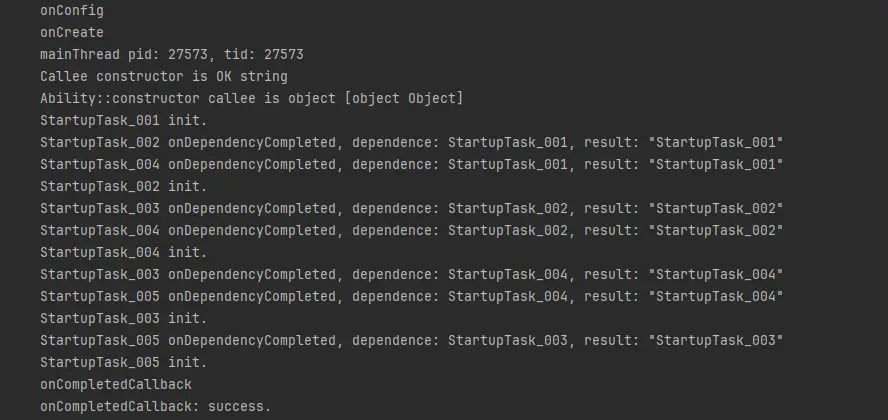Click StartupTask_002 onDependencyCompleted with result StartupTask_001
The image size is (888, 420).
click(412, 142)
